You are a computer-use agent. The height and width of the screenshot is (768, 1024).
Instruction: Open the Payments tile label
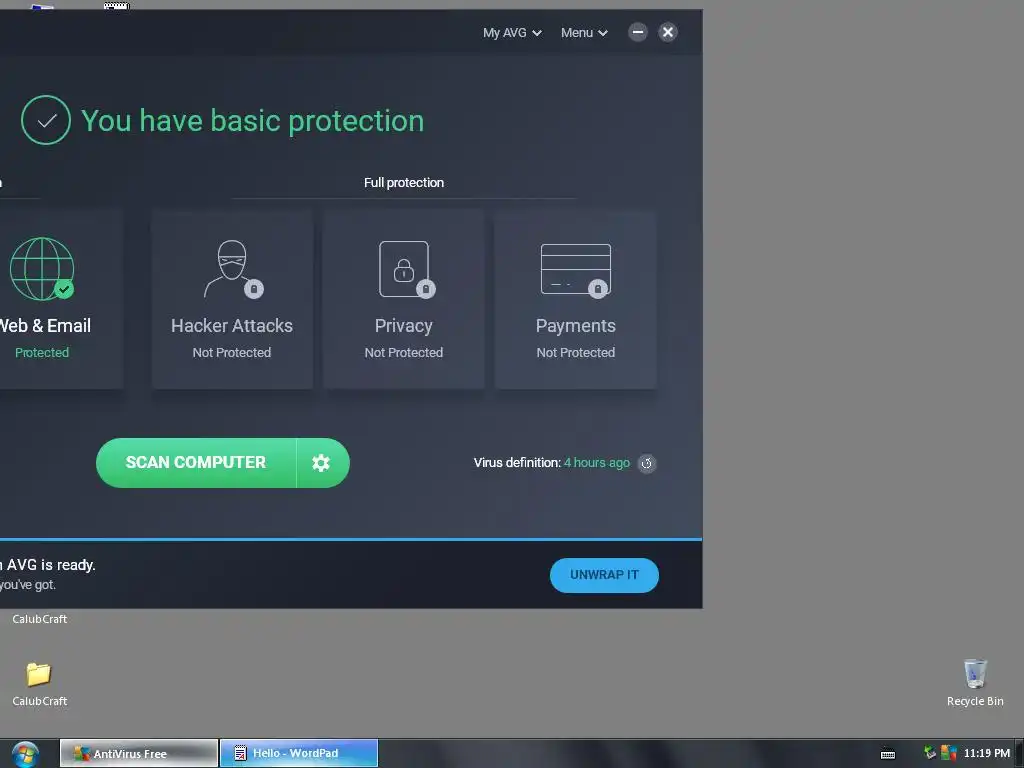[575, 326]
